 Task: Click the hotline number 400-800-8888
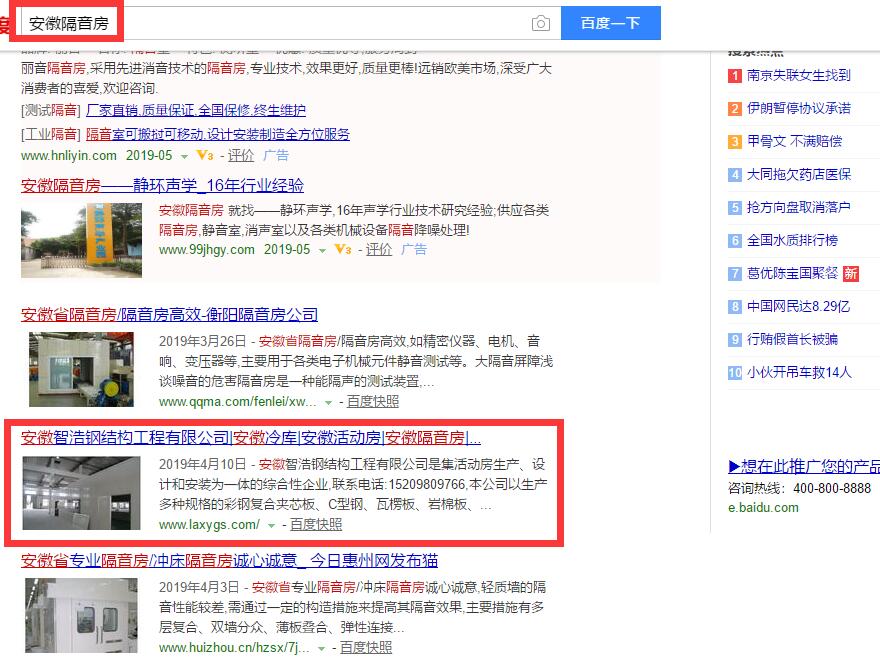coord(832,489)
